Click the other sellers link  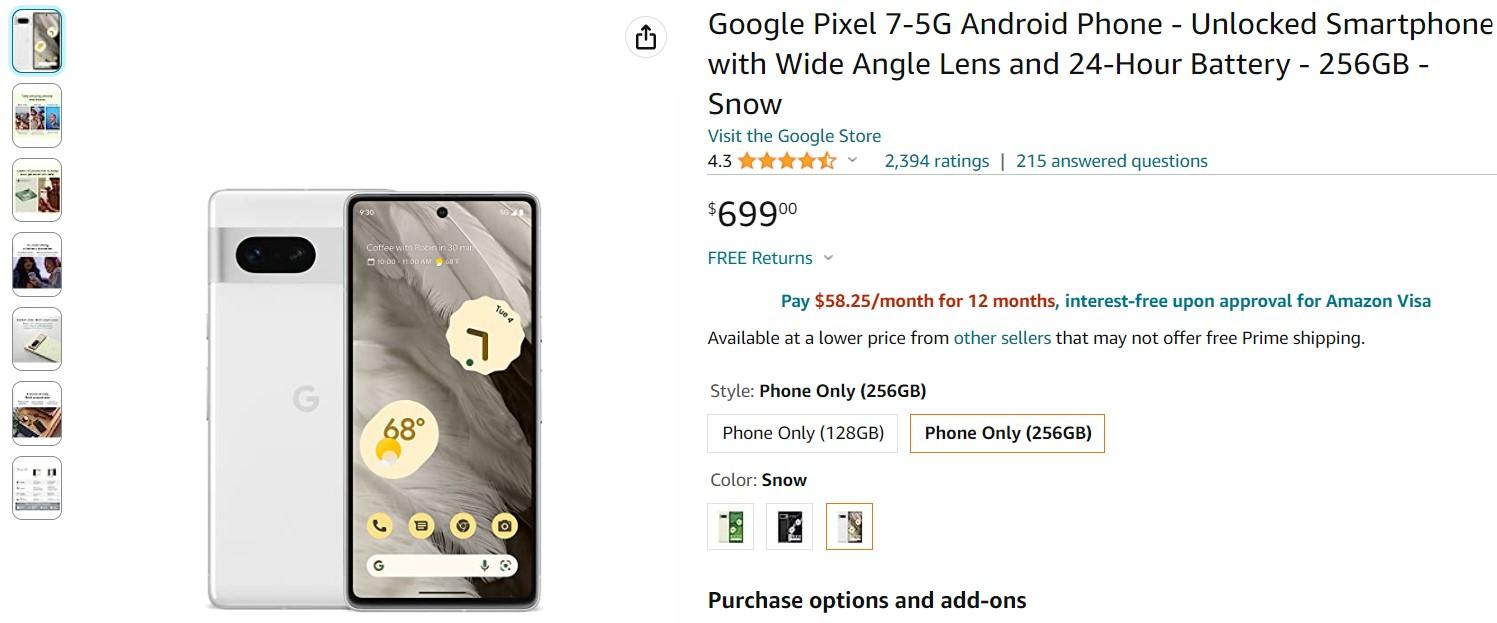coord(1002,338)
